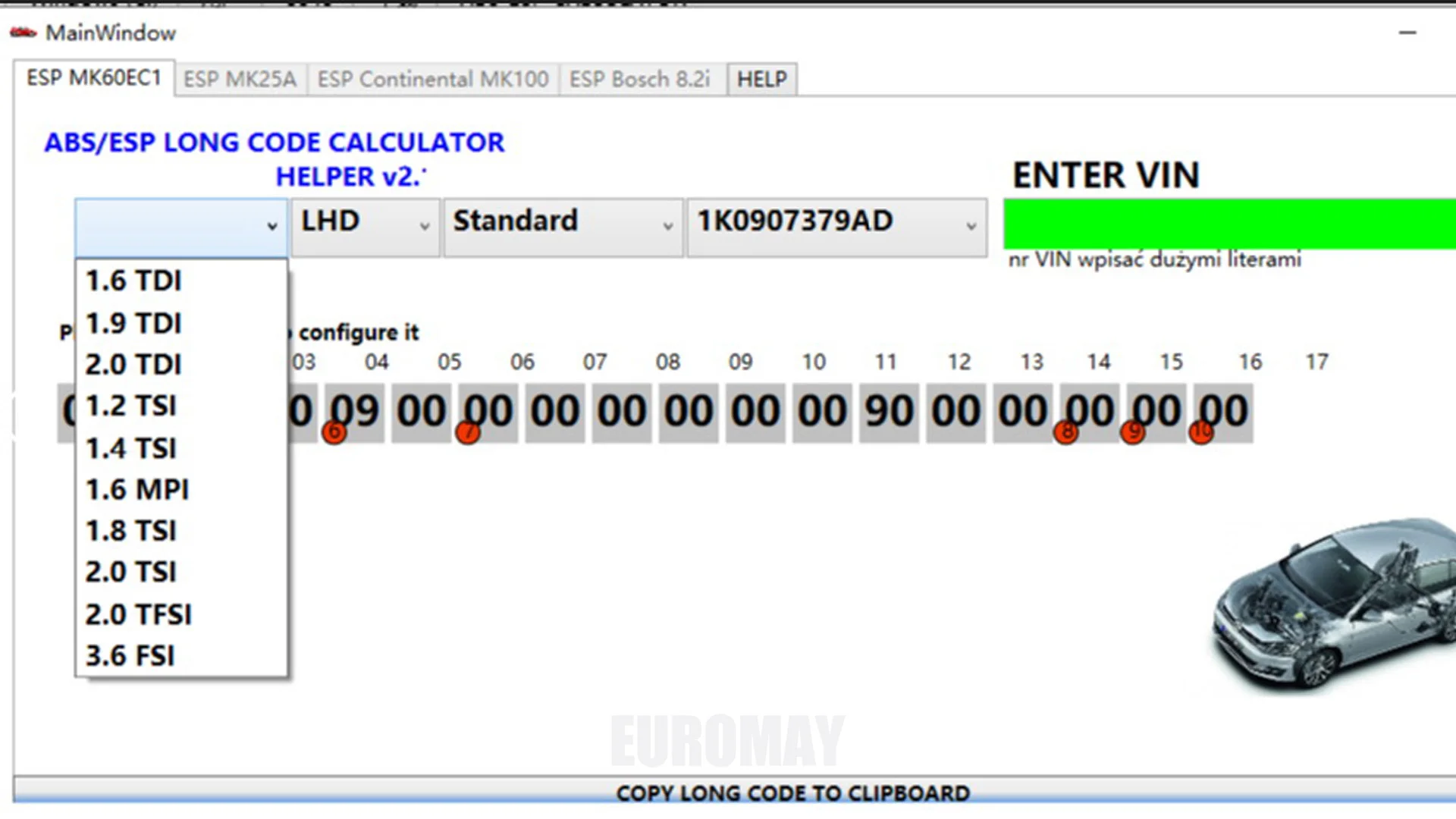This screenshot has height=819, width=1456.
Task: Click byte 13 value box
Action: [955, 413]
